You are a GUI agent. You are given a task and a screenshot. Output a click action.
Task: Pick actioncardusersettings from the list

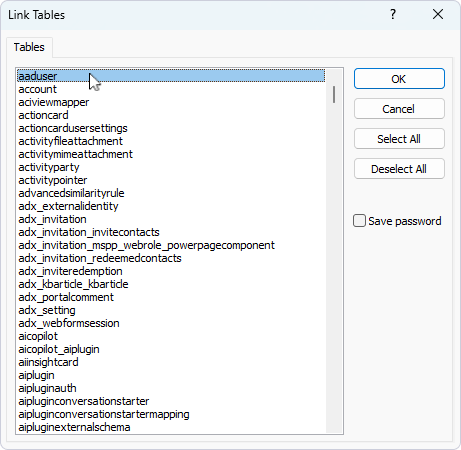click(171, 128)
